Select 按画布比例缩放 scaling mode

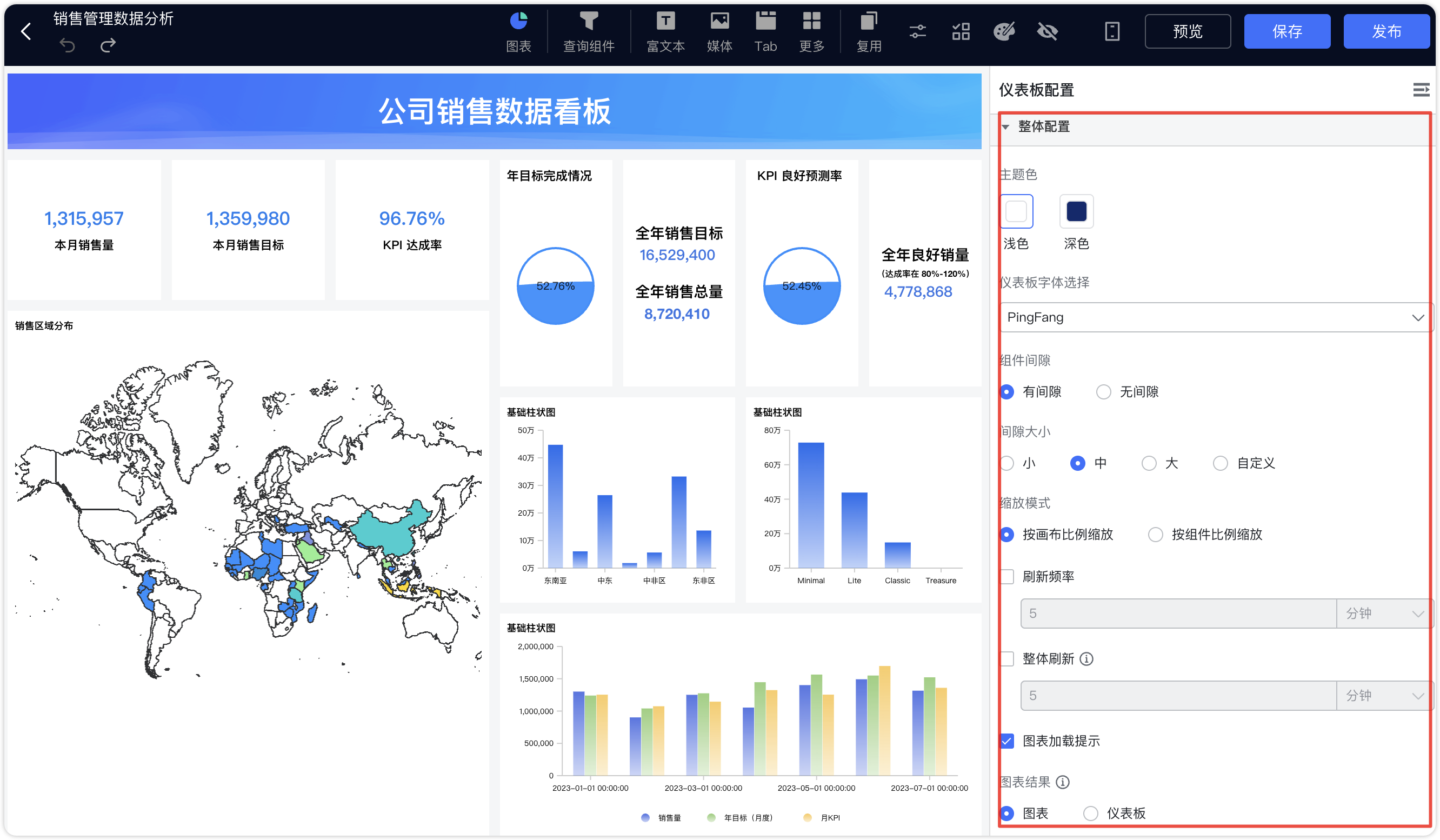[x=1008, y=535]
